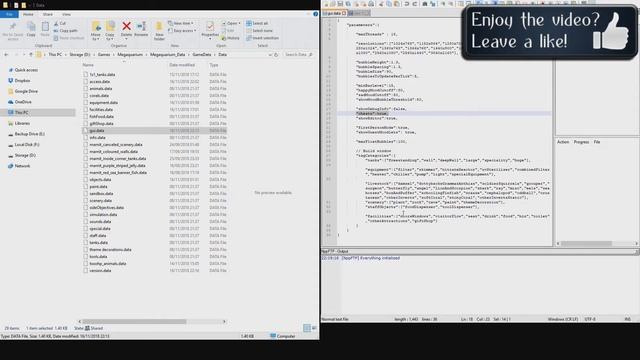Switch to large icons view in Explorer
This screenshot has width=640, height=360.
tap(314, 328)
